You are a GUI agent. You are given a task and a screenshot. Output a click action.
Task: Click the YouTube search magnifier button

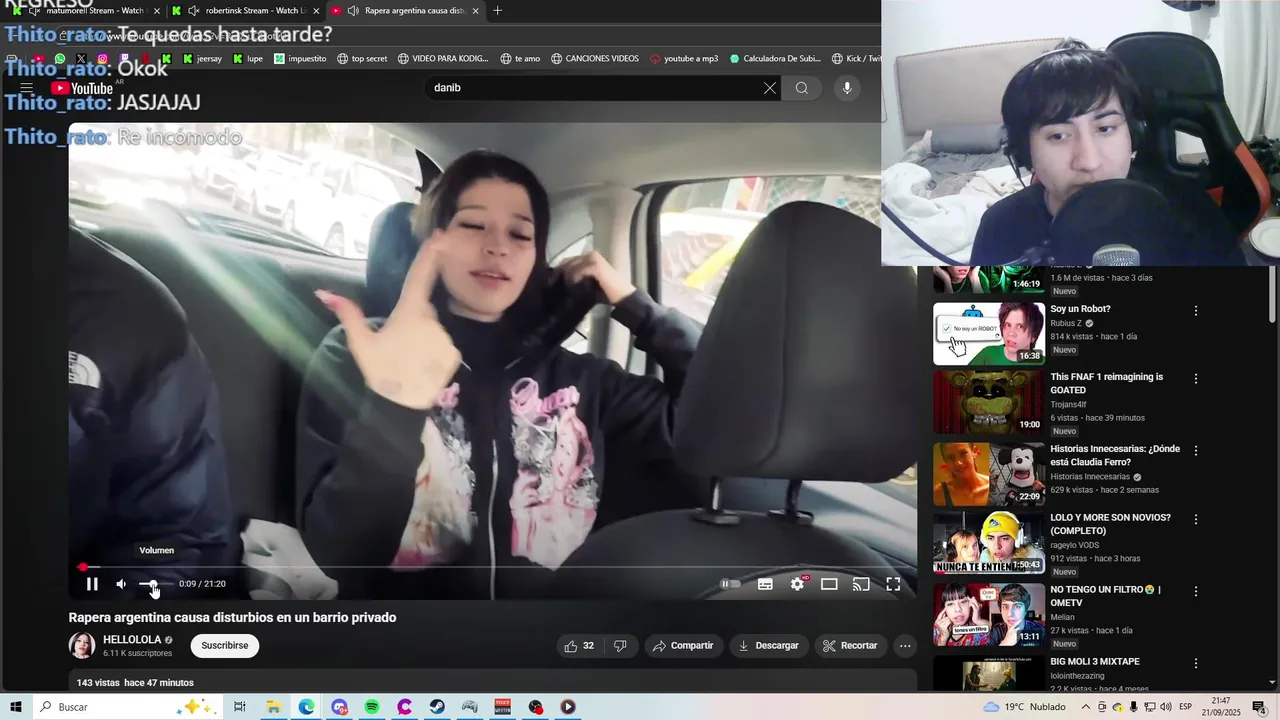(802, 88)
